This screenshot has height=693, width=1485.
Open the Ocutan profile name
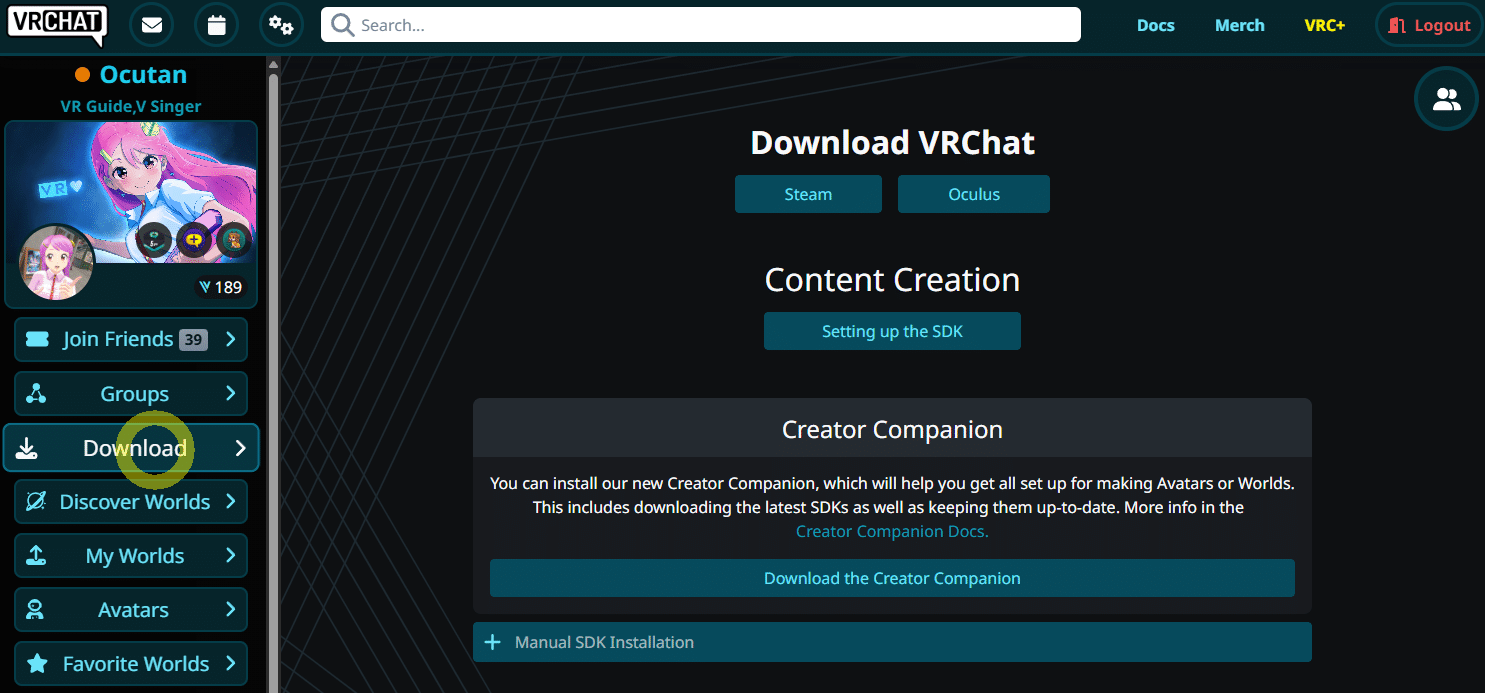[143, 75]
